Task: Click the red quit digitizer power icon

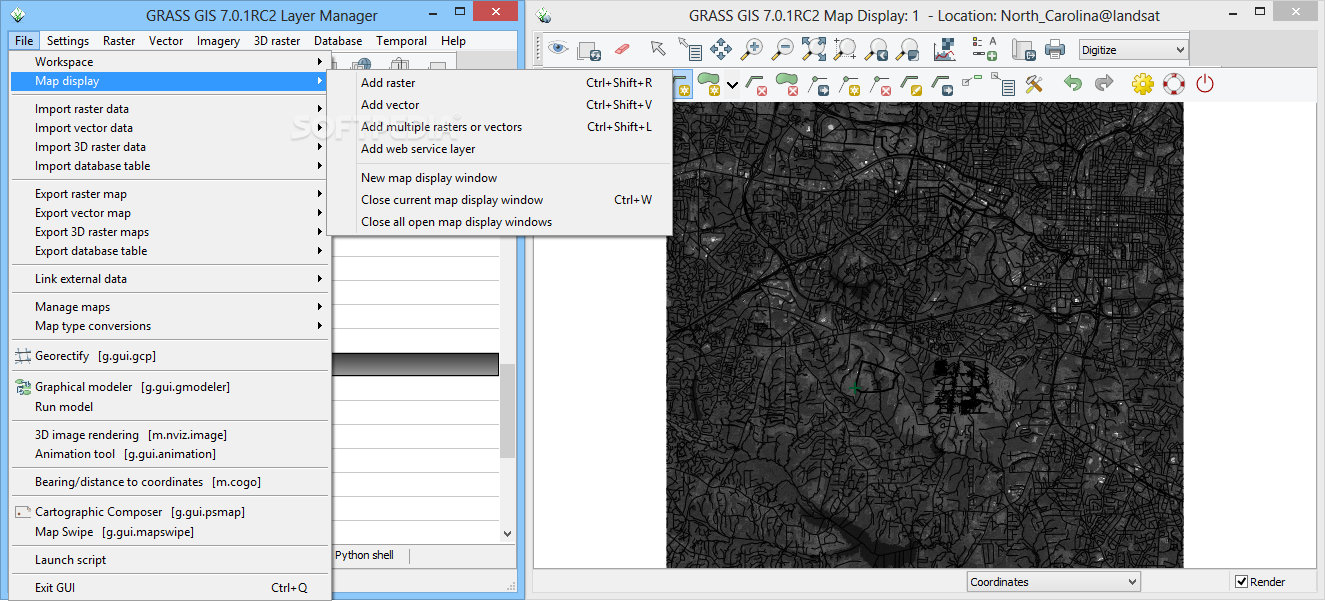Action: point(1205,84)
